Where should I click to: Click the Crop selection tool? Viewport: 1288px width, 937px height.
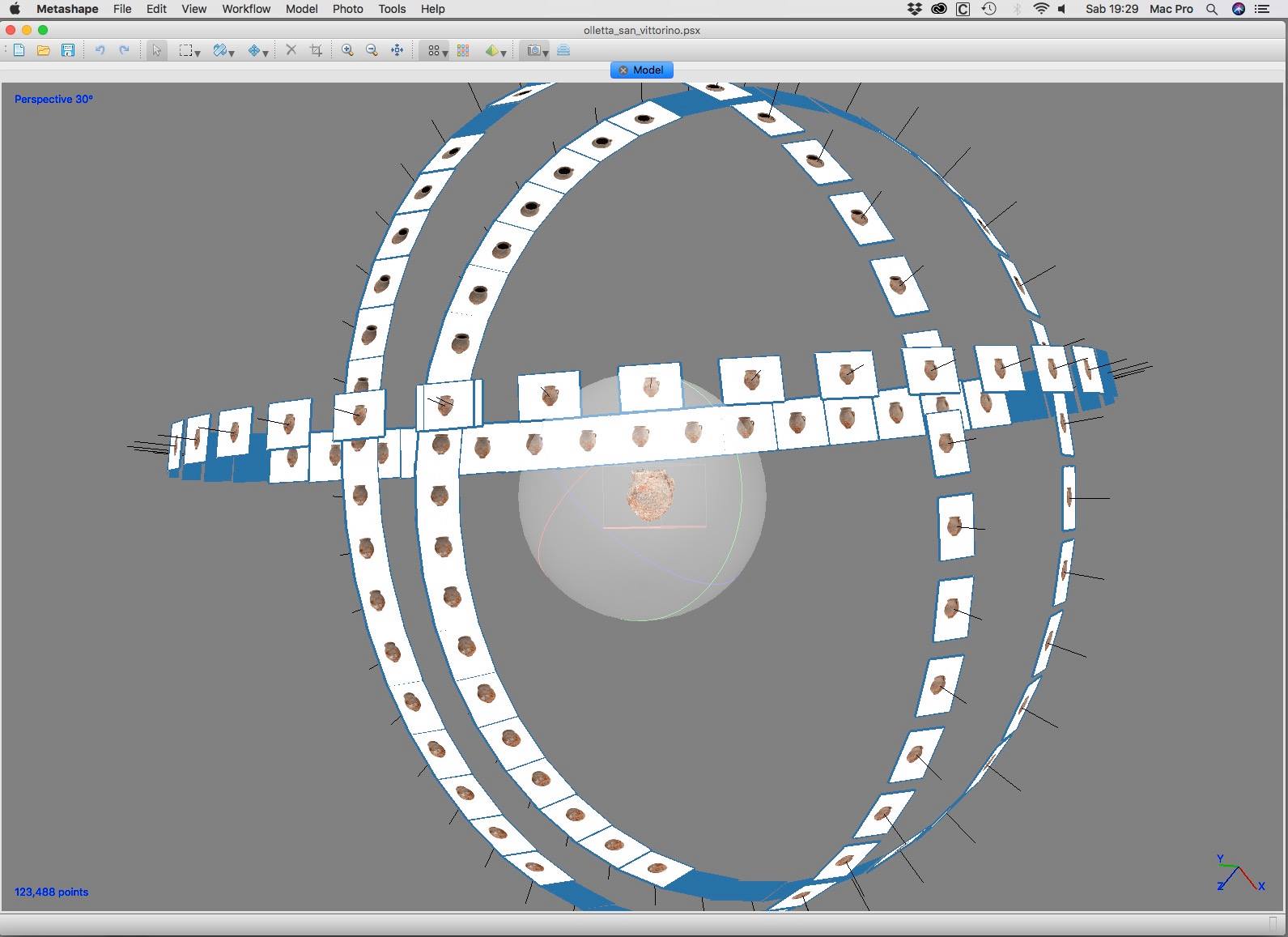click(x=317, y=50)
